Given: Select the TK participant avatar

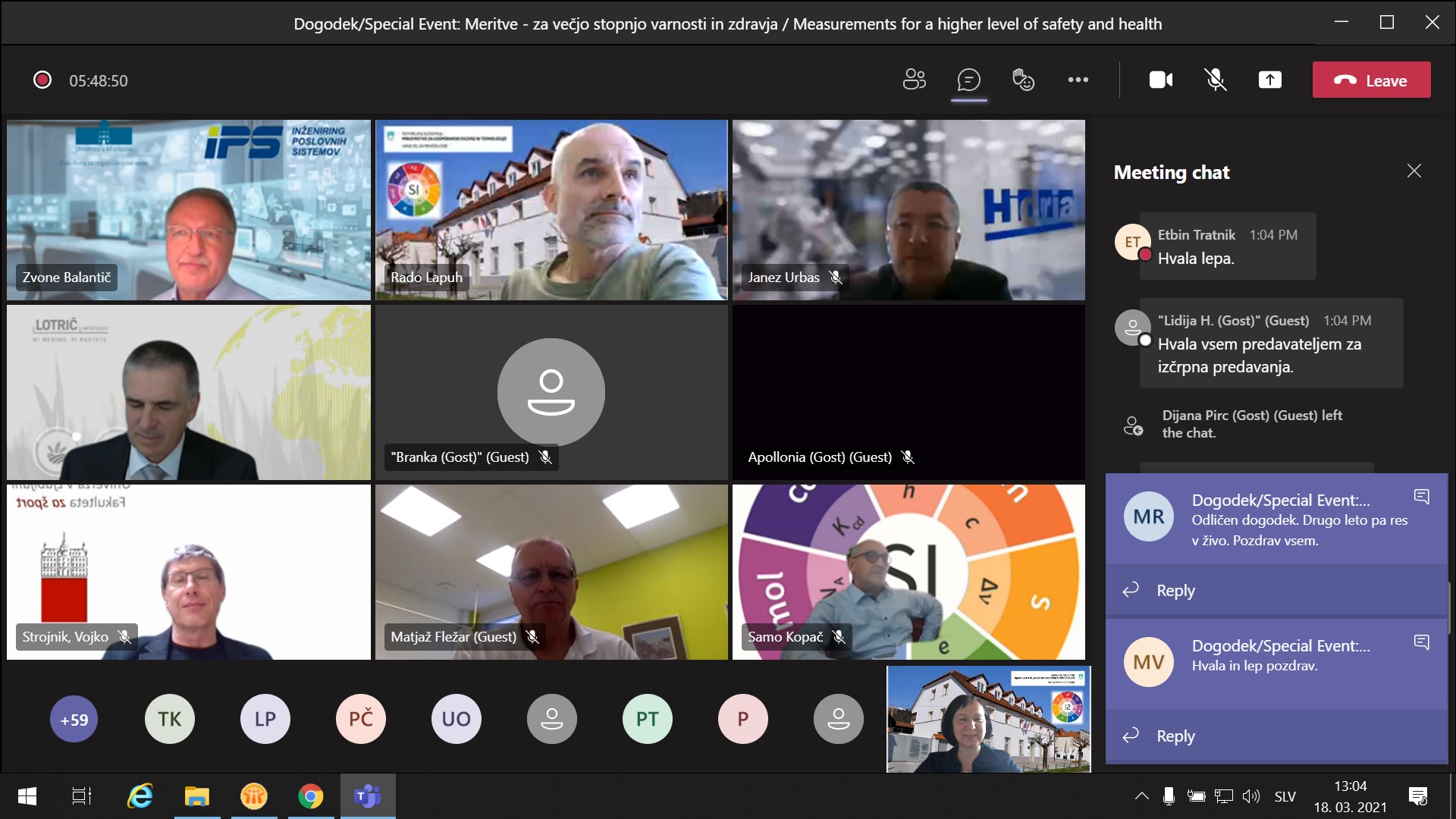Looking at the screenshot, I should [170, 719].
